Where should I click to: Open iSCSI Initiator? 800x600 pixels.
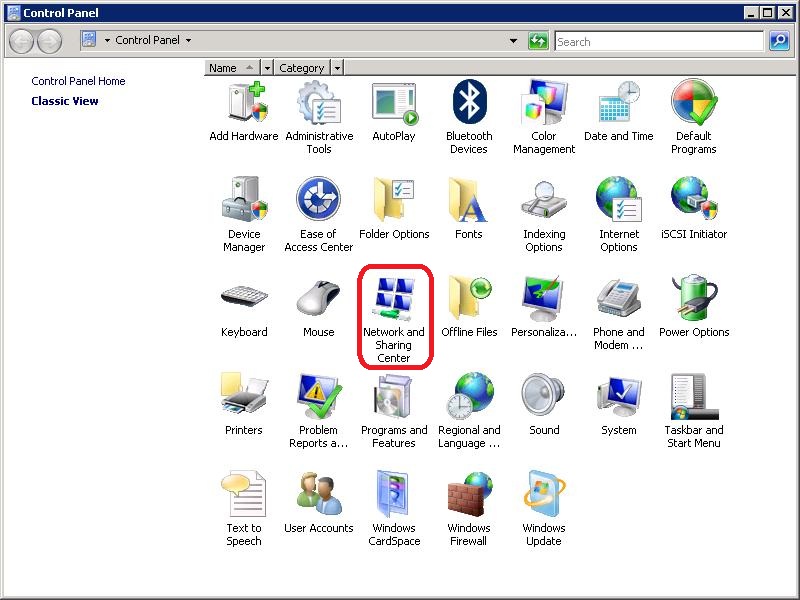(x=694, y=209)
